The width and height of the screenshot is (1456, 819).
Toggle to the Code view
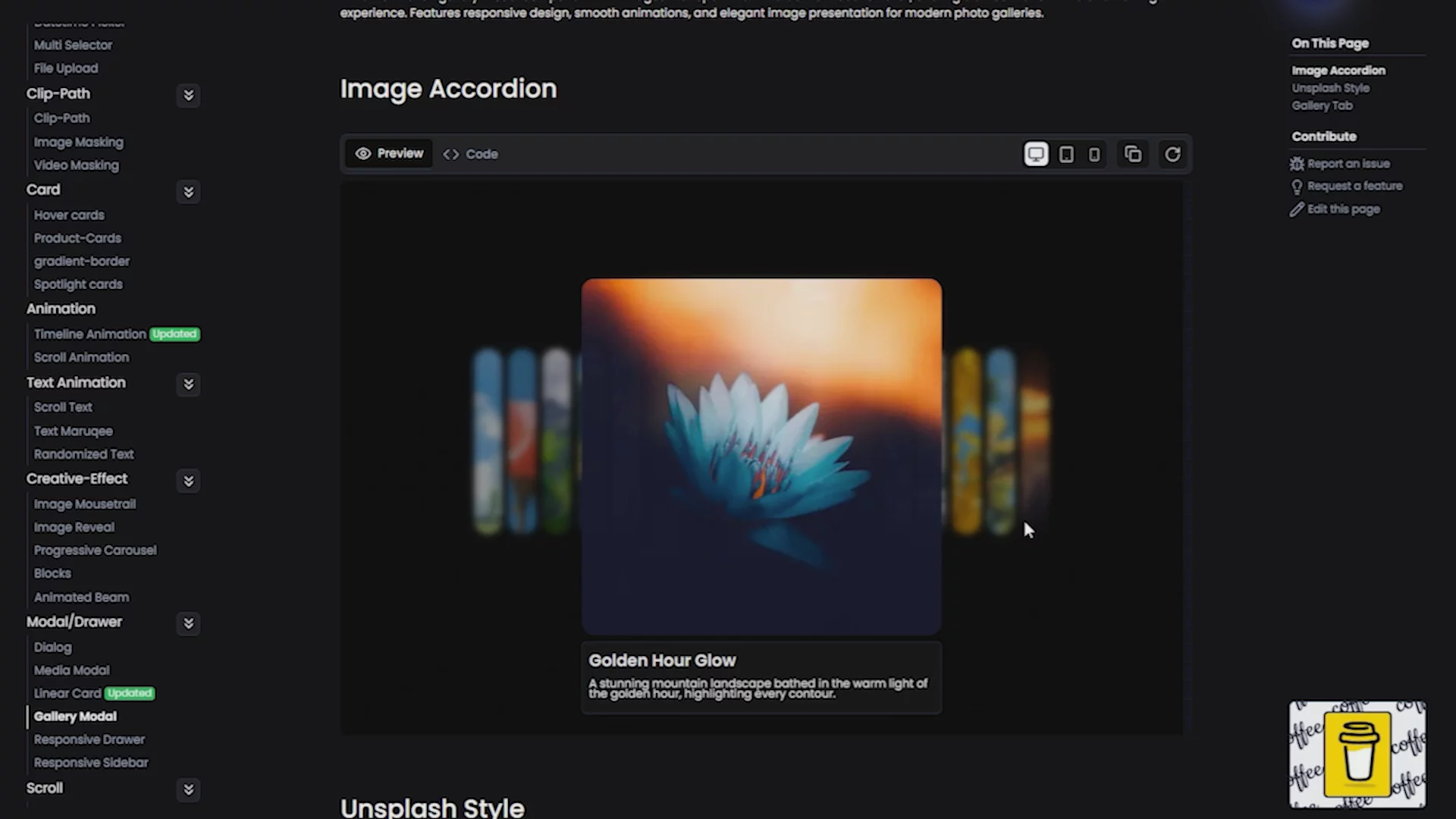[x=470, y=154]
